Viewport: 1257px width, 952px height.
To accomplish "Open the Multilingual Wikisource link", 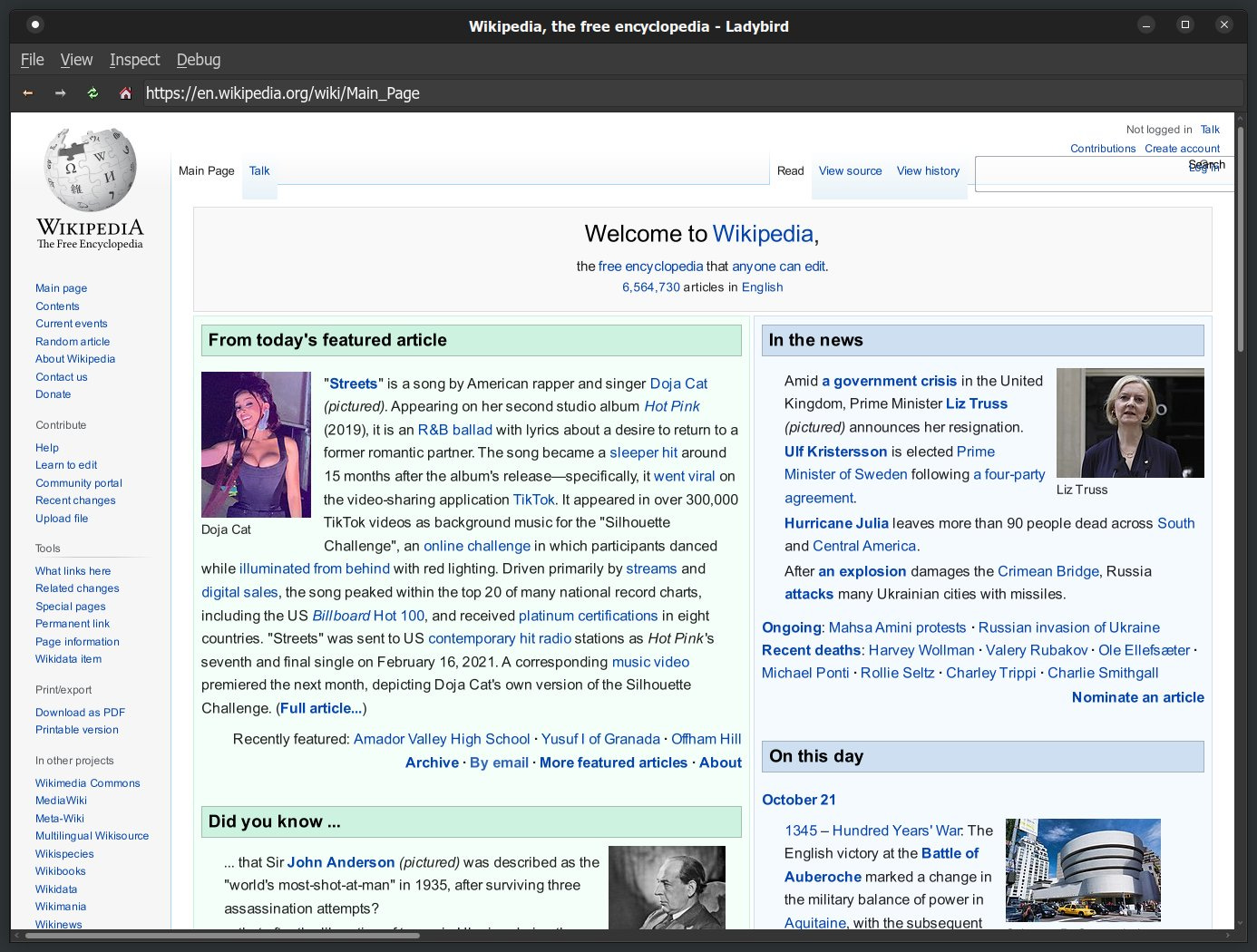I will [92, 835].
